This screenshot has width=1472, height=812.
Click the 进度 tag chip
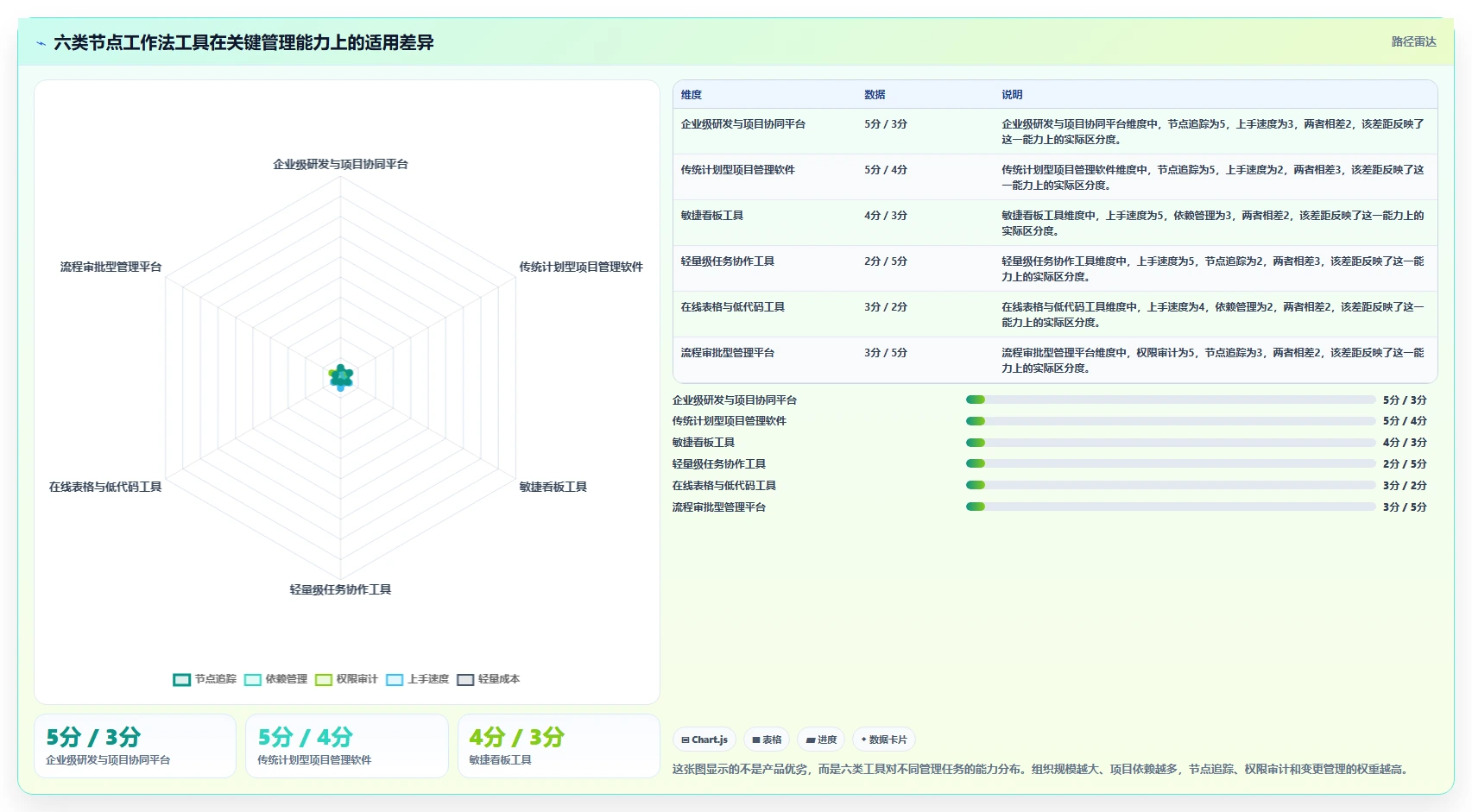pos(821,740)
